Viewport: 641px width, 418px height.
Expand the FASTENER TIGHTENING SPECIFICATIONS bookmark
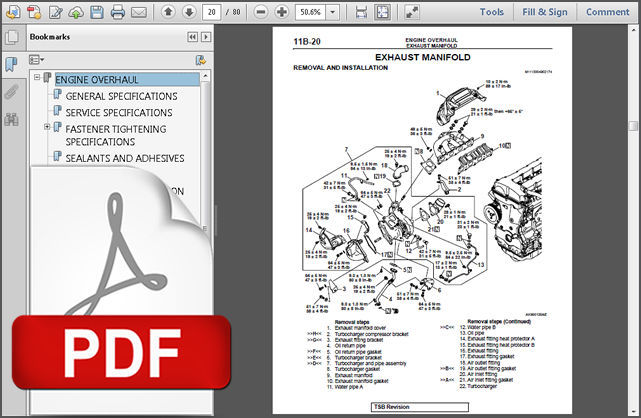click(x=47, y=127)
